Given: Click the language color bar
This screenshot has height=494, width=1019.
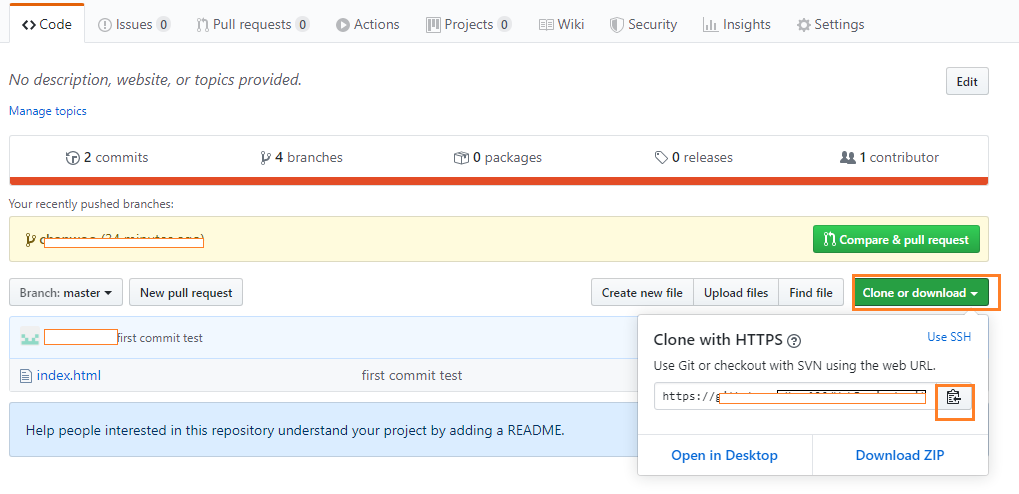Looking at the screenshot, I should click(x=499, y=181).
